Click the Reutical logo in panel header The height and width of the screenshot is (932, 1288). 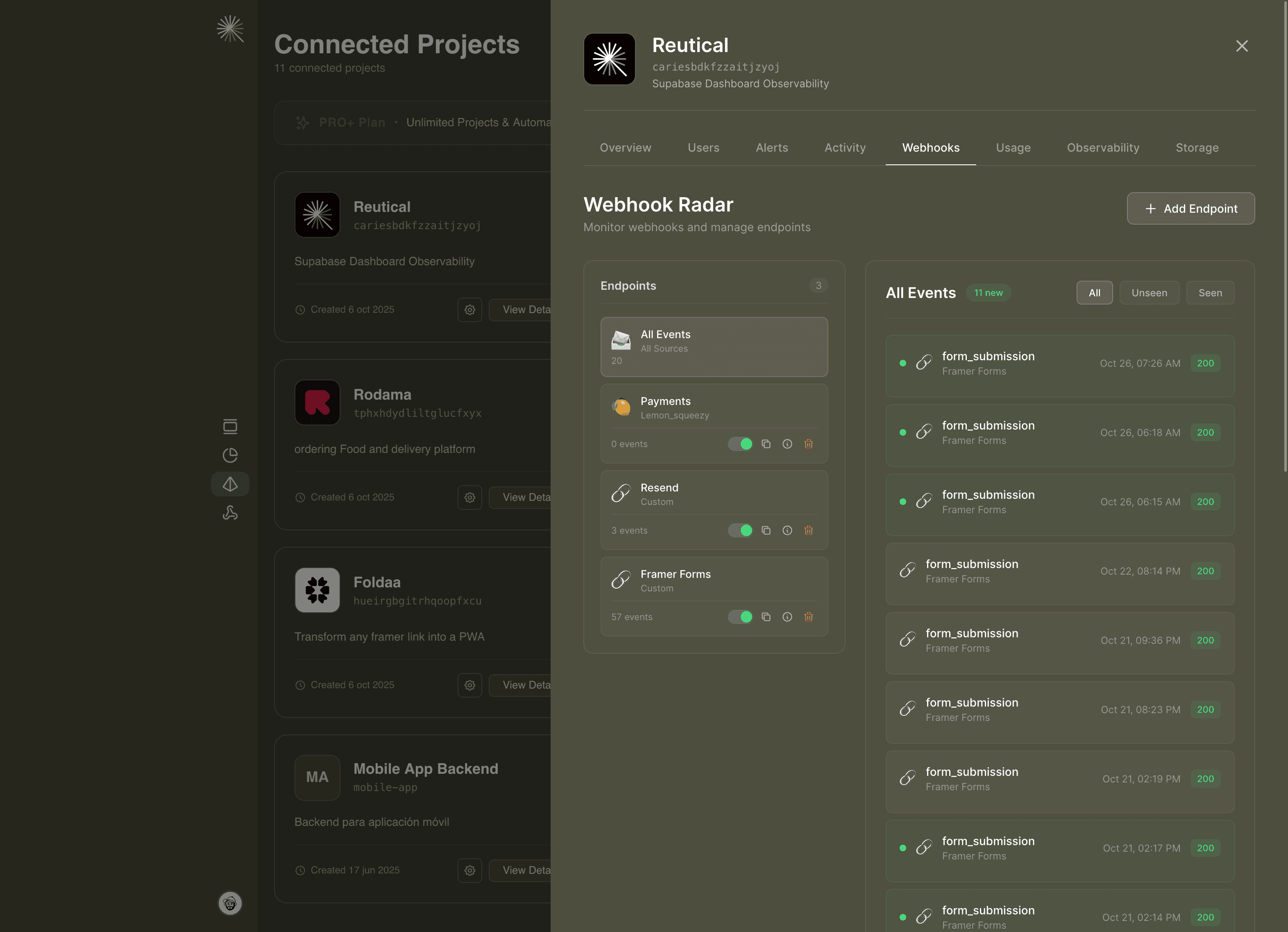point(609,59)
